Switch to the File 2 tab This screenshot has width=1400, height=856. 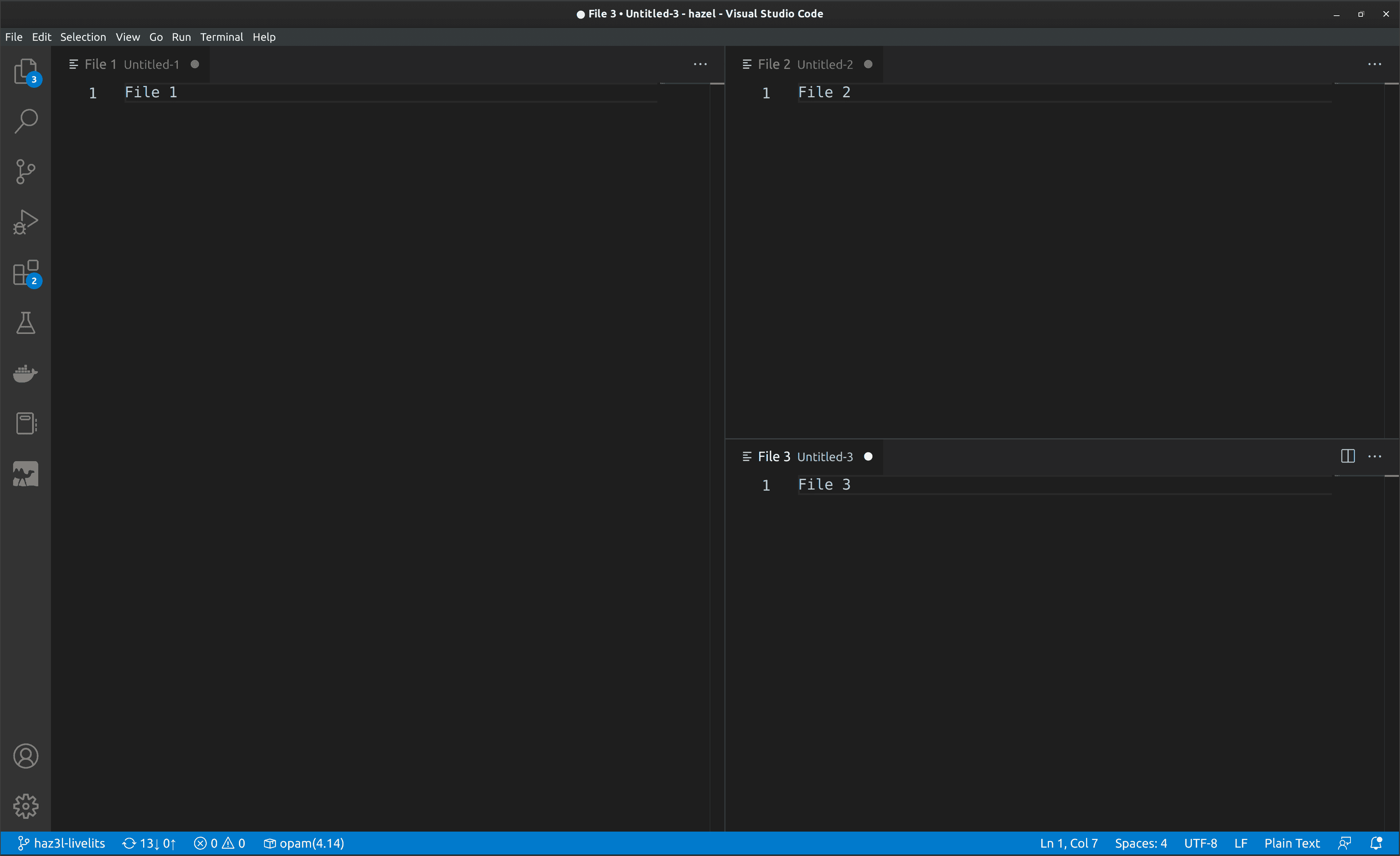[x=795, y=64]
